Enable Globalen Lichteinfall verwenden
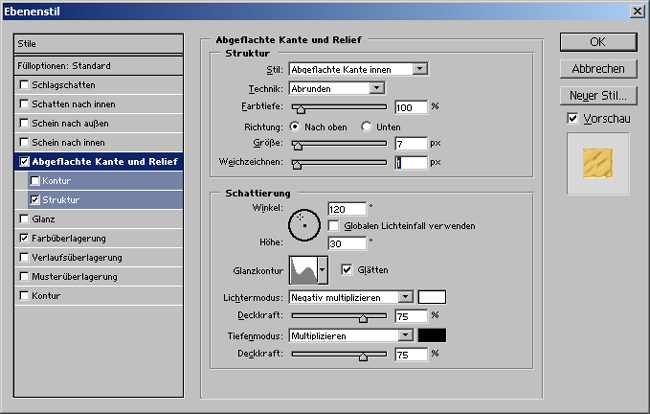This screenshot has height=414, width=650. (334, 226)
